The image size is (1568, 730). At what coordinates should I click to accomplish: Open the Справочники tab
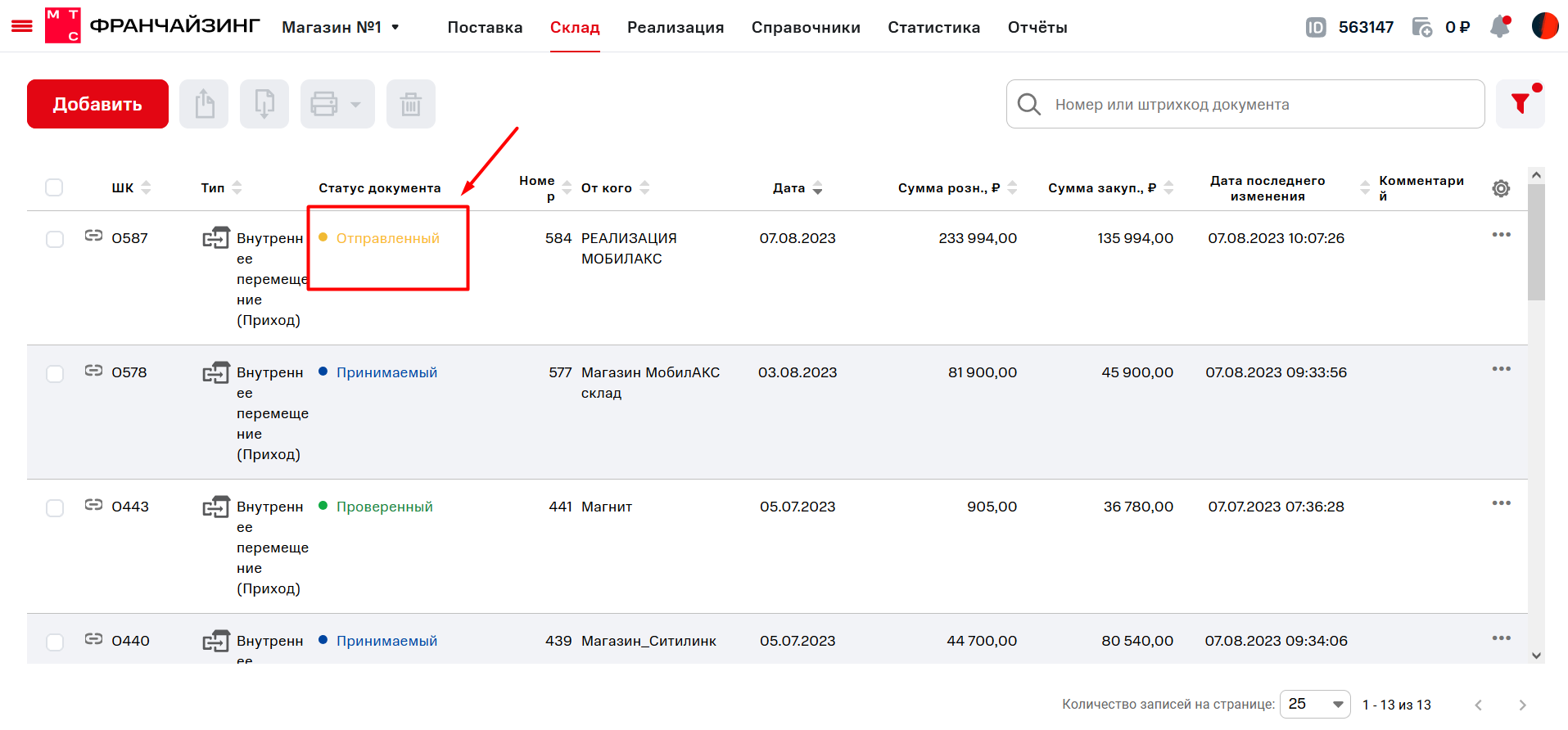point(806,27)
